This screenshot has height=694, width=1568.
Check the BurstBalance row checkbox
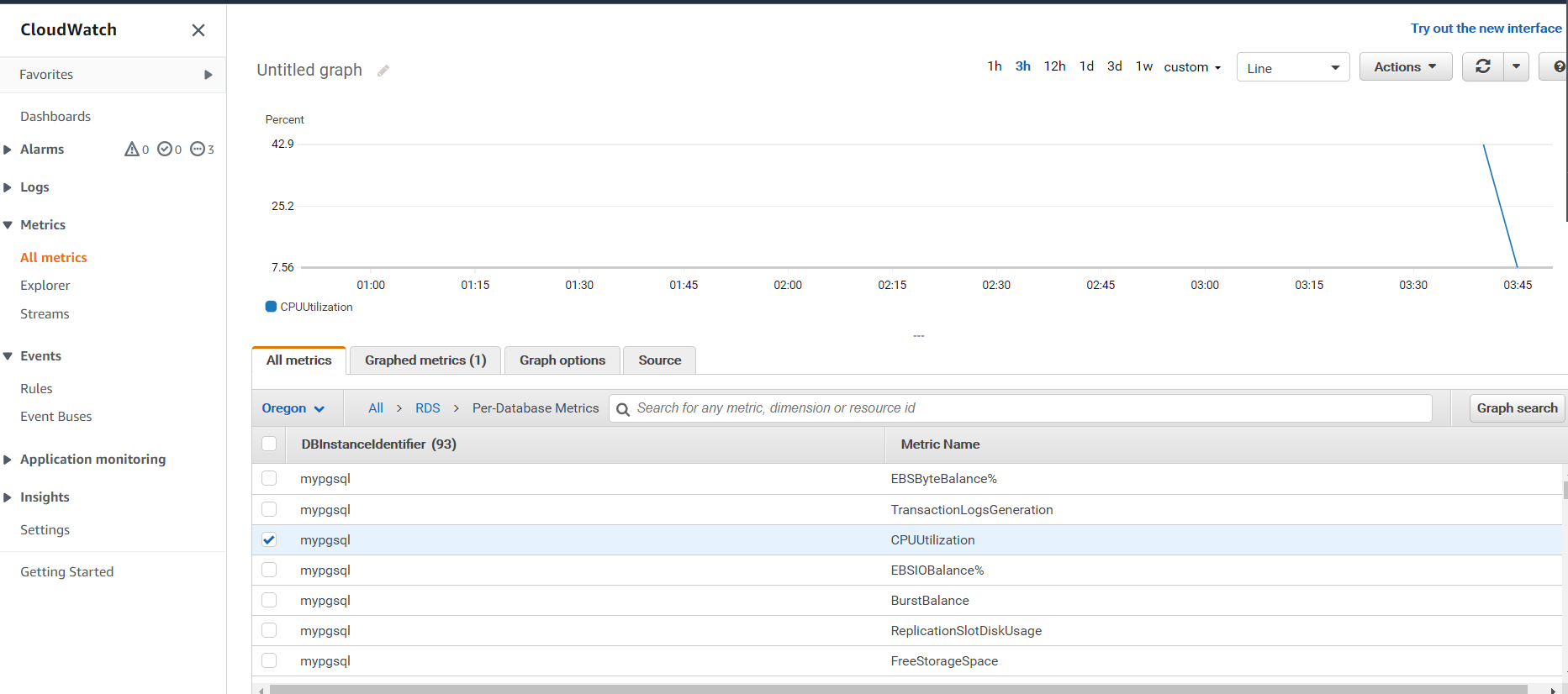click(x=269, y=600)
